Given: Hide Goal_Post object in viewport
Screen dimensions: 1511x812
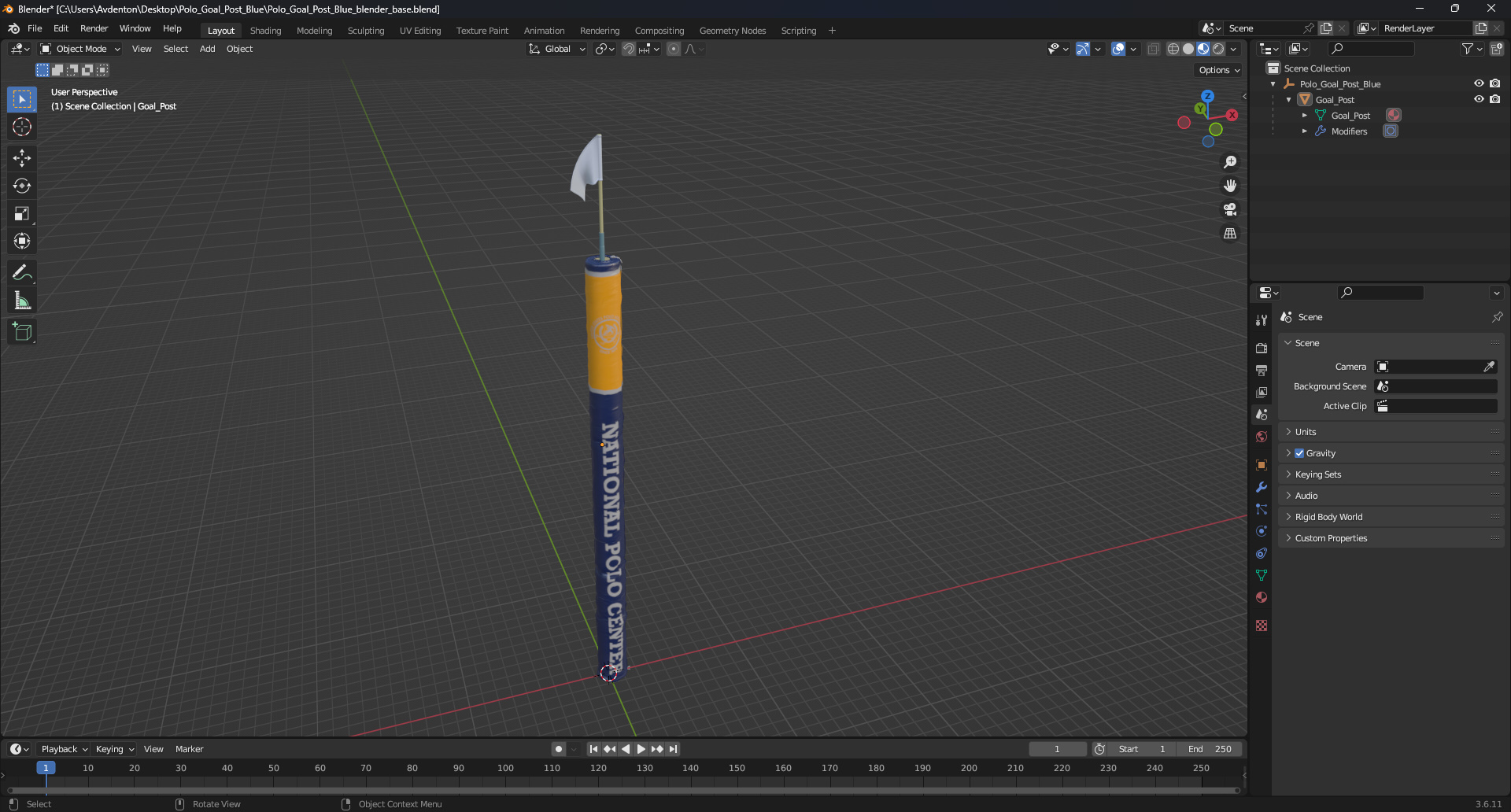Looking at the screenshot, I should tap(1479, 99).
